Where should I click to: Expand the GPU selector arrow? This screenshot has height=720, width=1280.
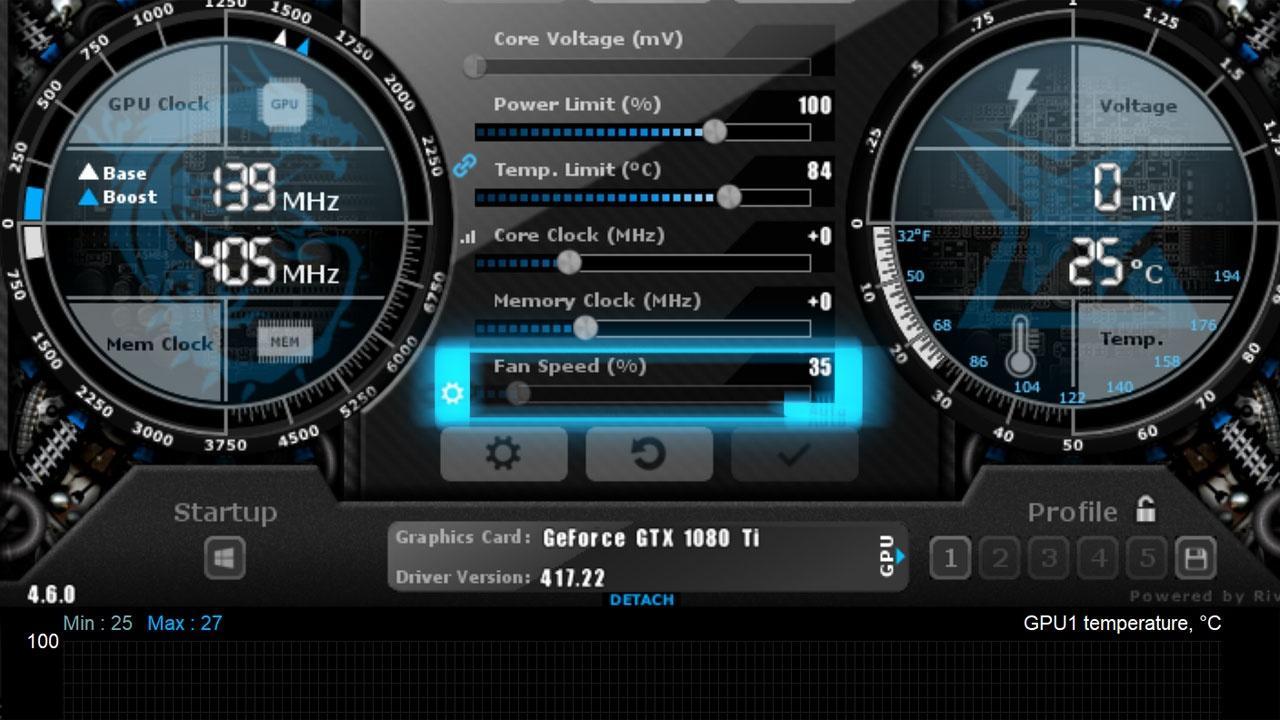[x=901, y=556]
